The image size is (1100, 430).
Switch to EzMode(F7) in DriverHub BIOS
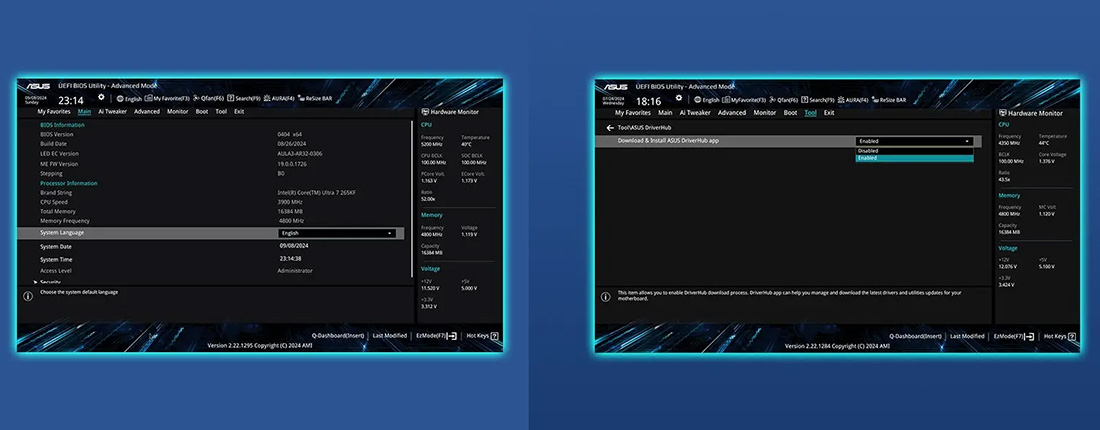tap(1014, 337)
